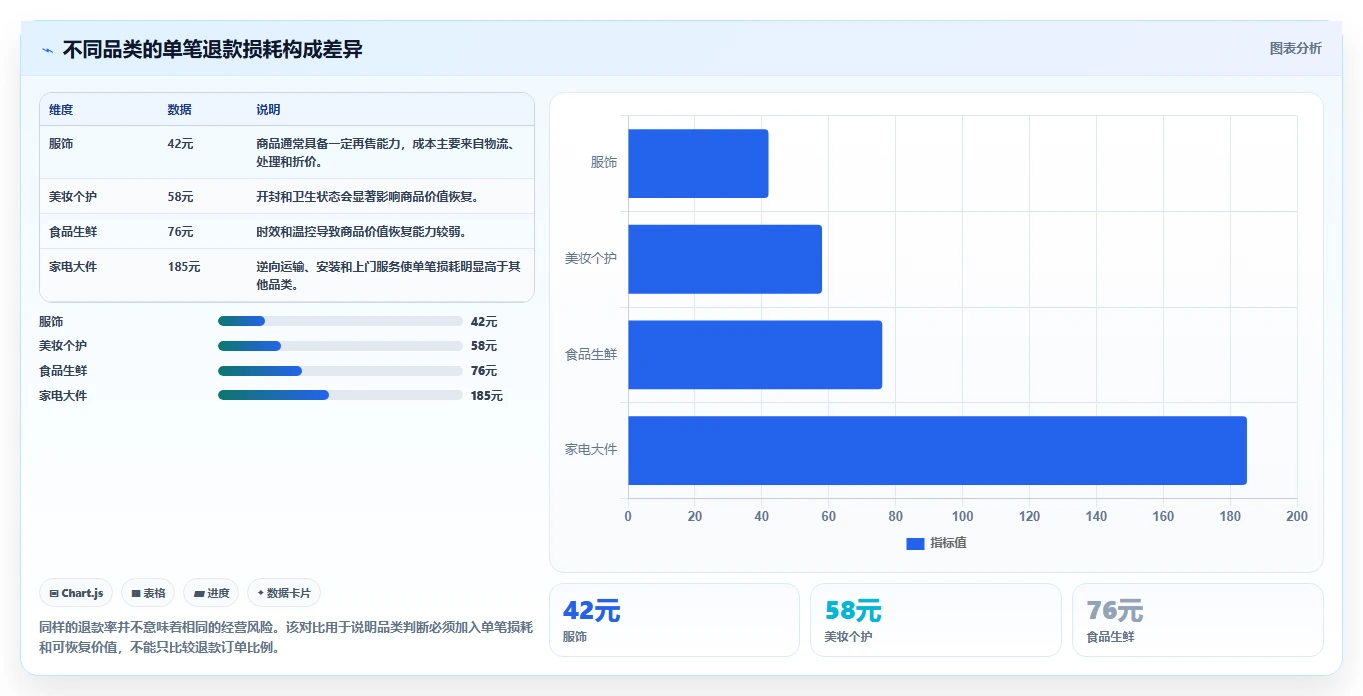Click the title 不同品类的单笔退款损耗构成差异

(212, 49)
